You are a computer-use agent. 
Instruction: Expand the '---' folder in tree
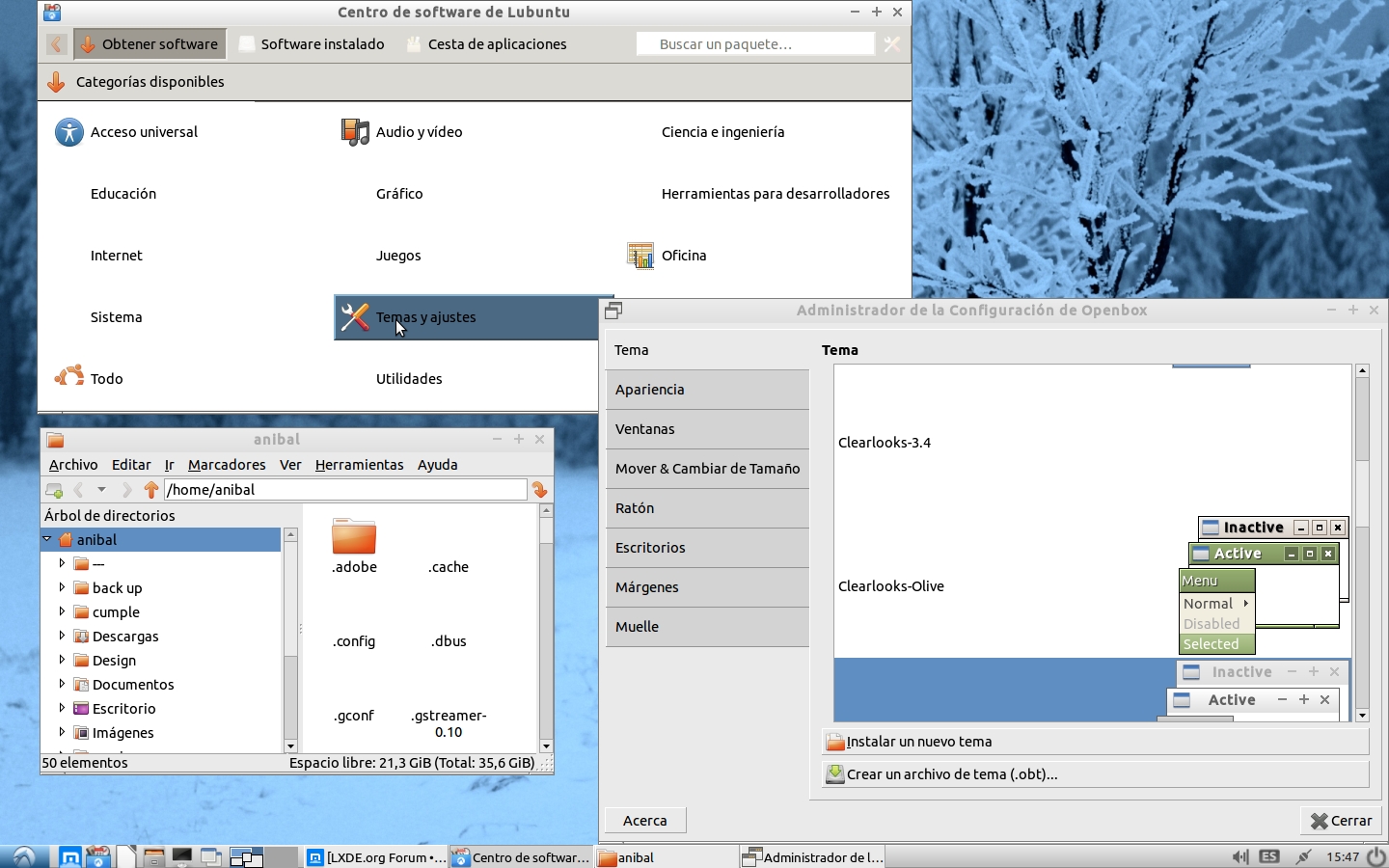[x=62, y=562]
